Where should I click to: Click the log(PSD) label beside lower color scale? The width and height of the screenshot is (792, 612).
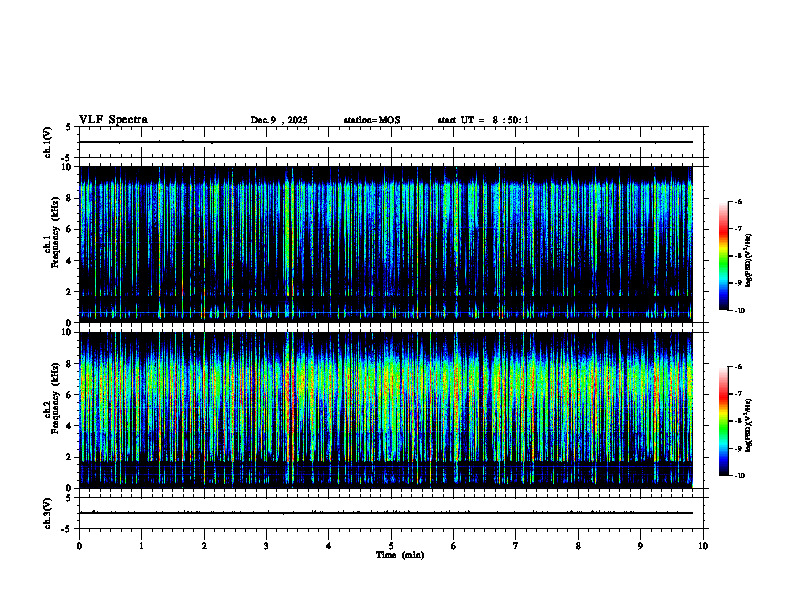(749, 425)
